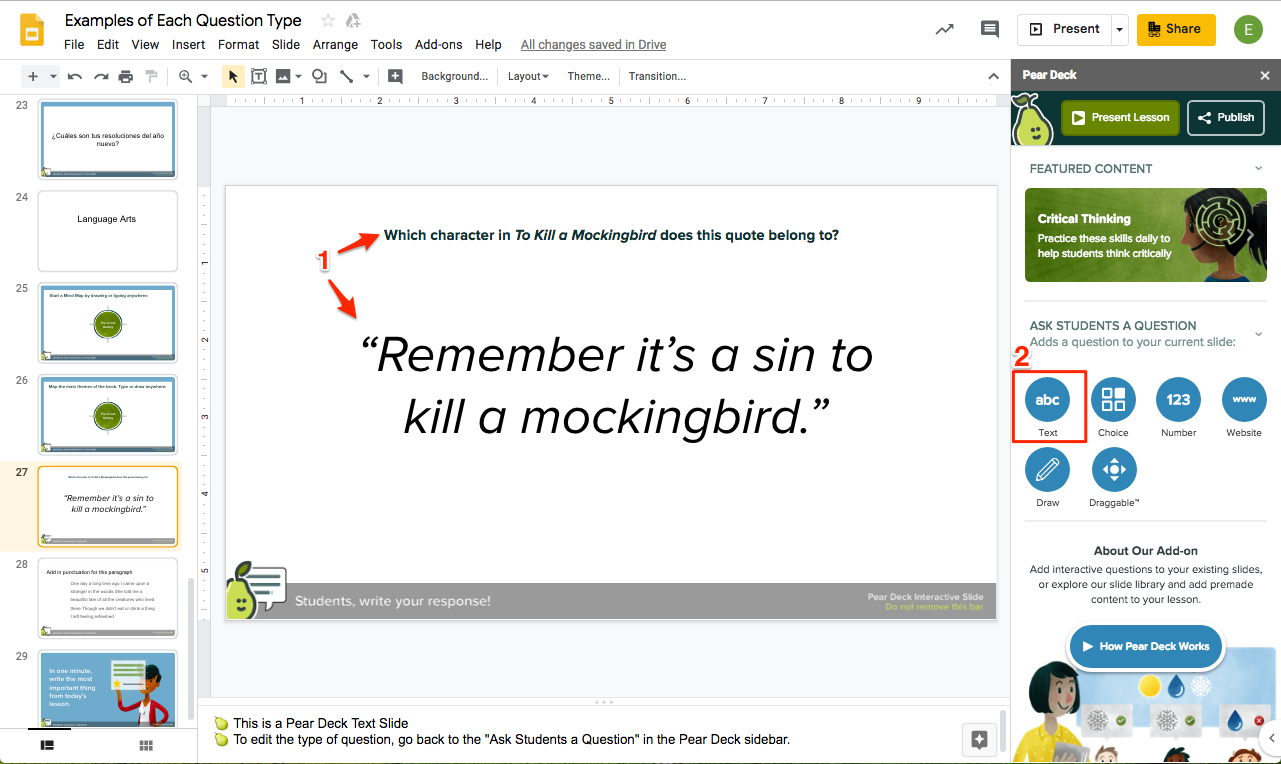Click the shape tool icon
Image resolution: width=1281 pixels, height=764 pixels.
(319, 76)
